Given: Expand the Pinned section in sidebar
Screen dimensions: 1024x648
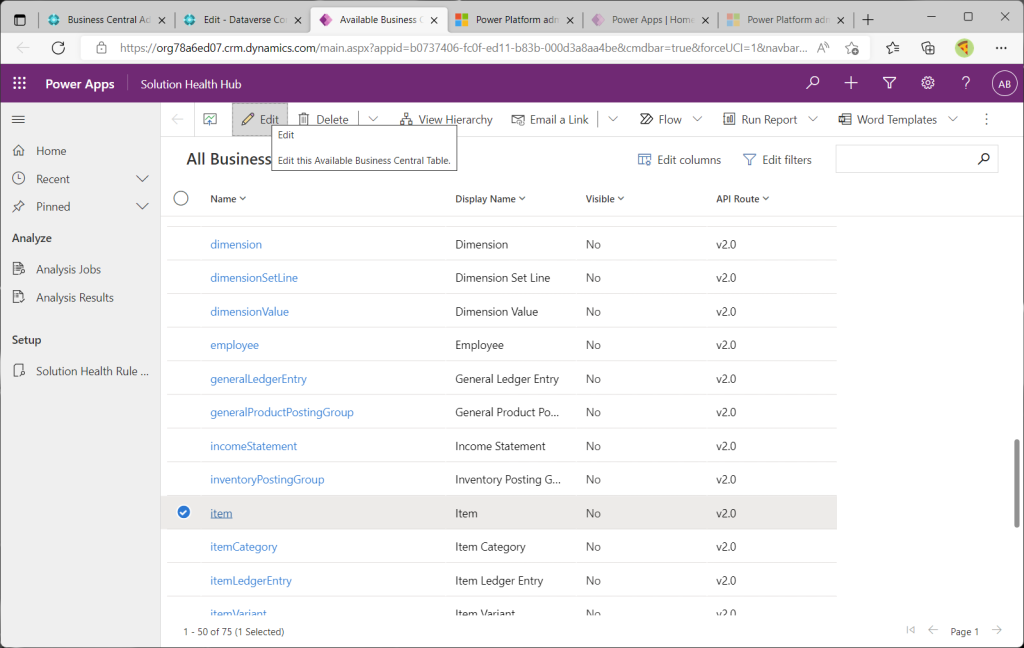Looking at the screenshot, I should 142,206.
